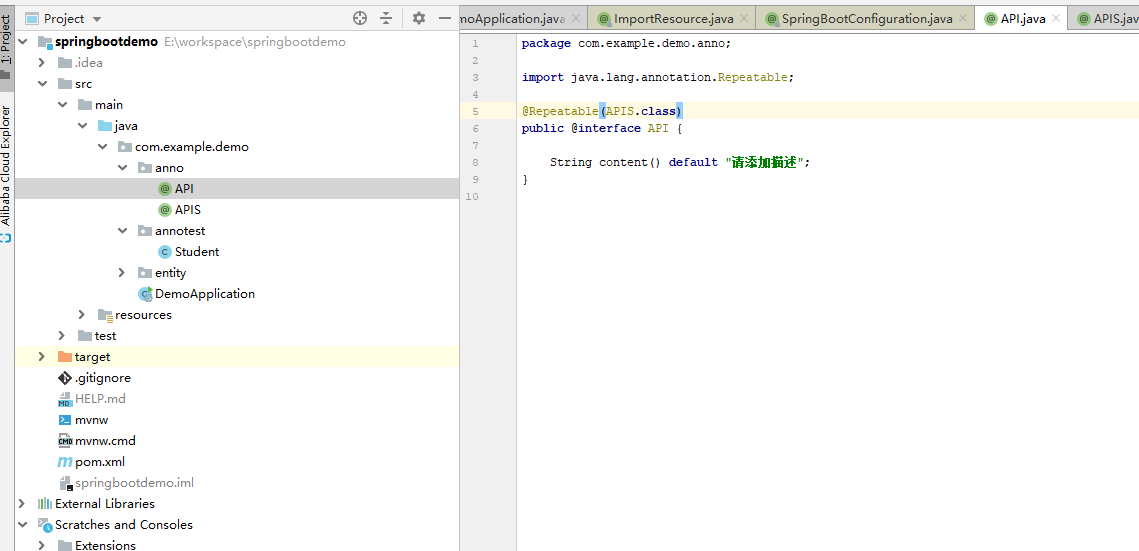The height and width of the screenshot is (551, 1139).
Task: Click APIS.class inside the @Repeatable annotation
Action: [x=641, y=111]
